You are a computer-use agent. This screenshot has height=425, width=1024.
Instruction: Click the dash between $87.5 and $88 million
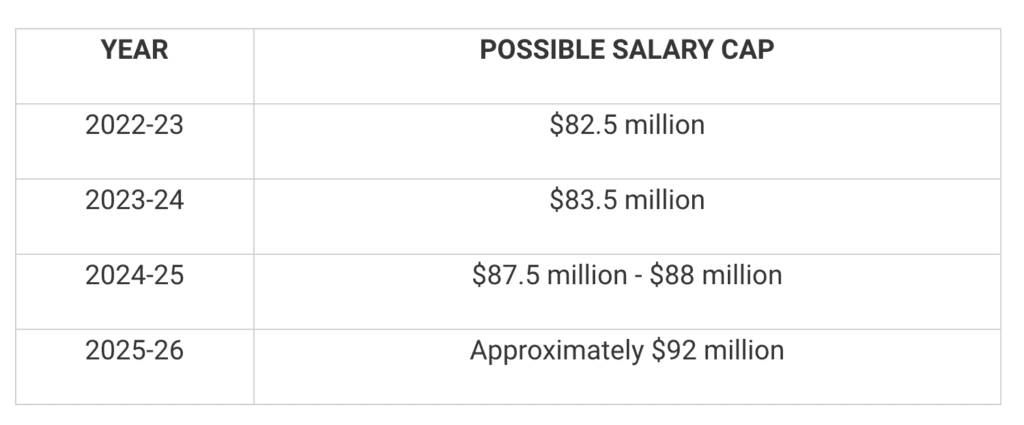[x=638, y=275]
